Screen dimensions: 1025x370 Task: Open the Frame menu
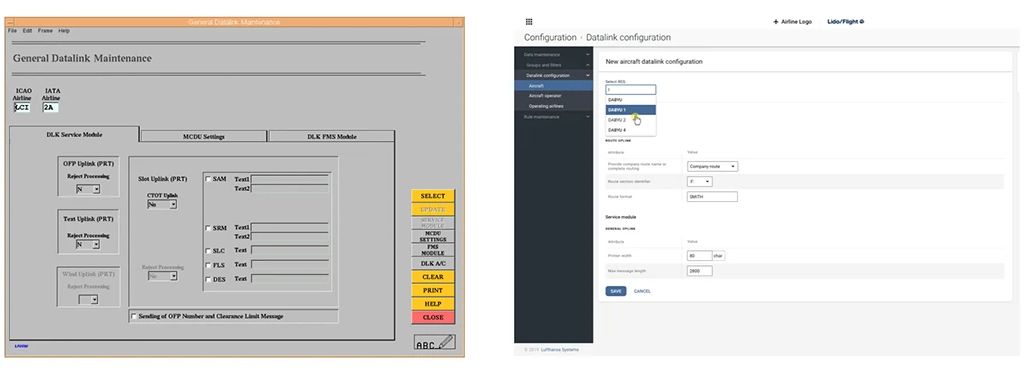(x=45, y=31)
